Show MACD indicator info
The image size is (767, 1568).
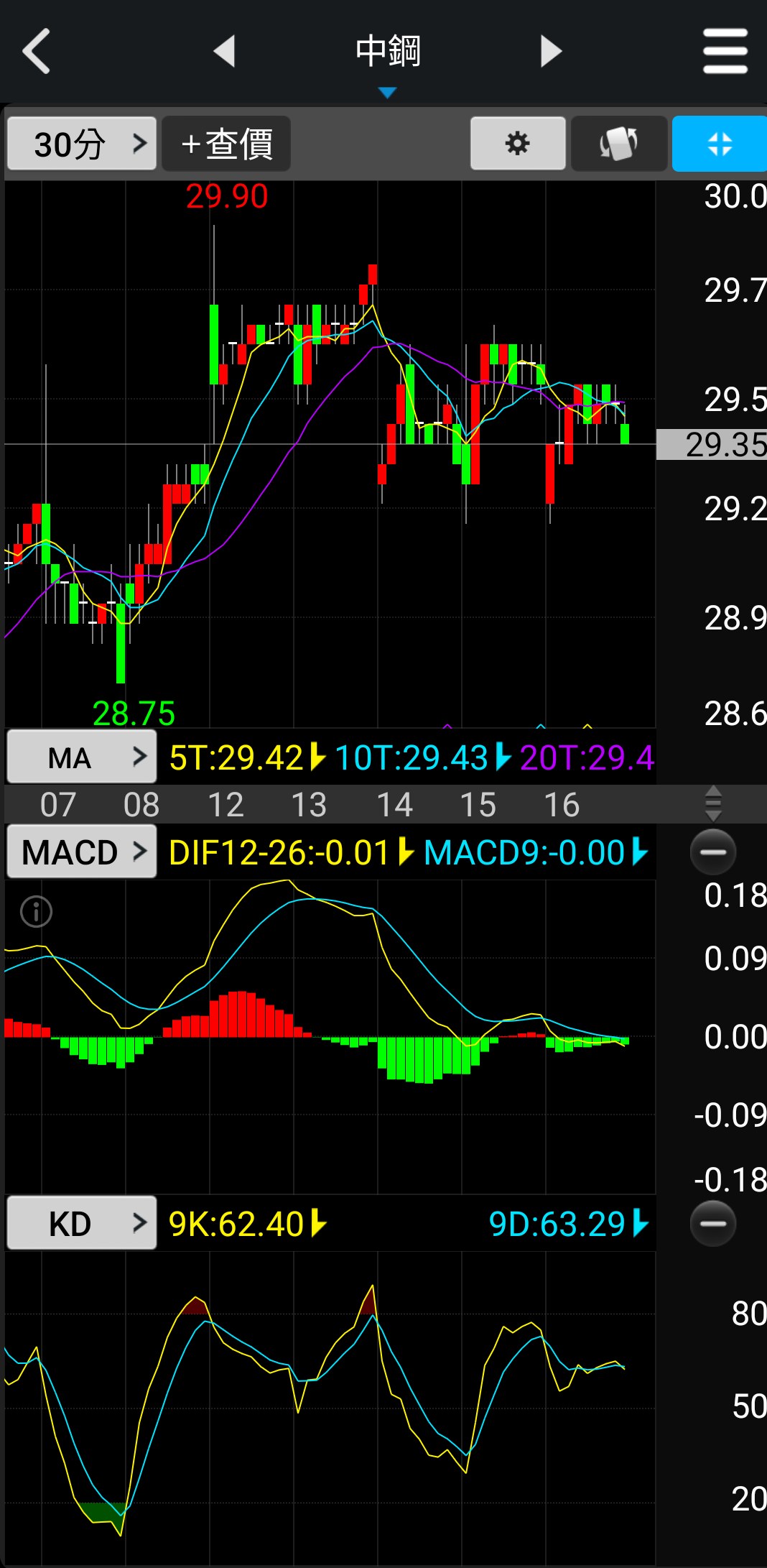36,912
